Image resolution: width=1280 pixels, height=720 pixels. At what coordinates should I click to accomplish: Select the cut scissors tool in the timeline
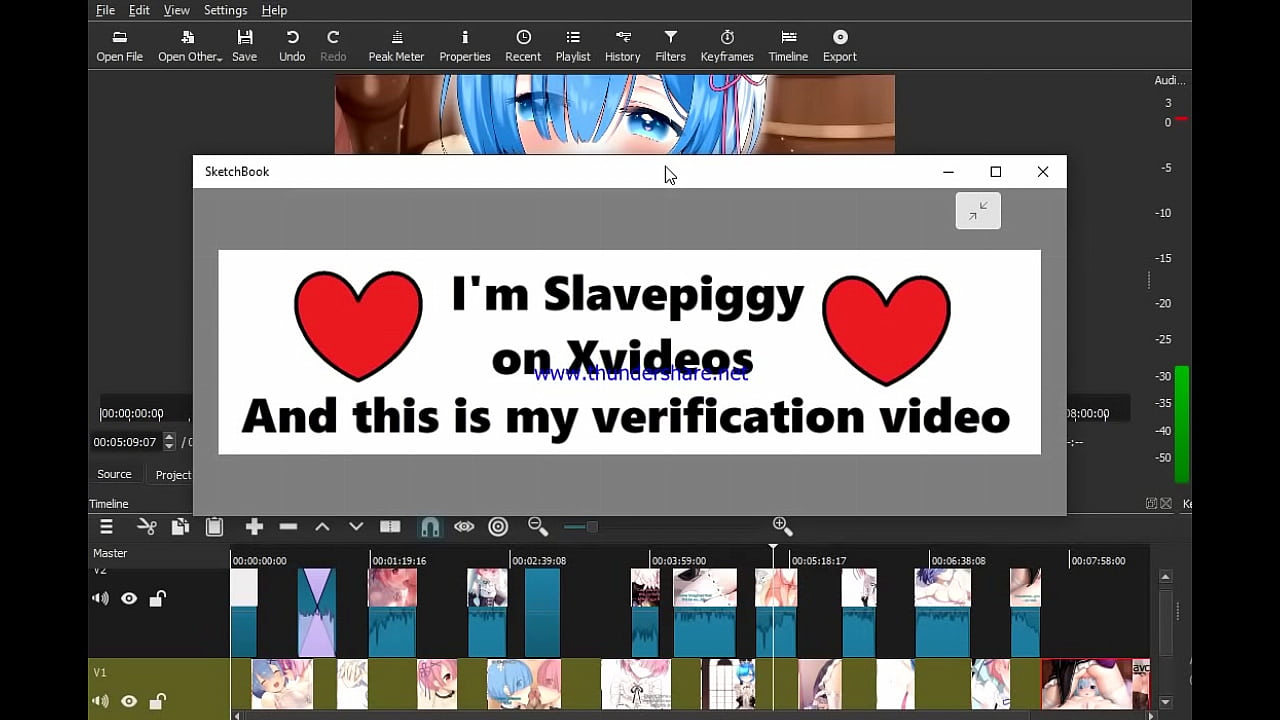click(x=146, y=526)
